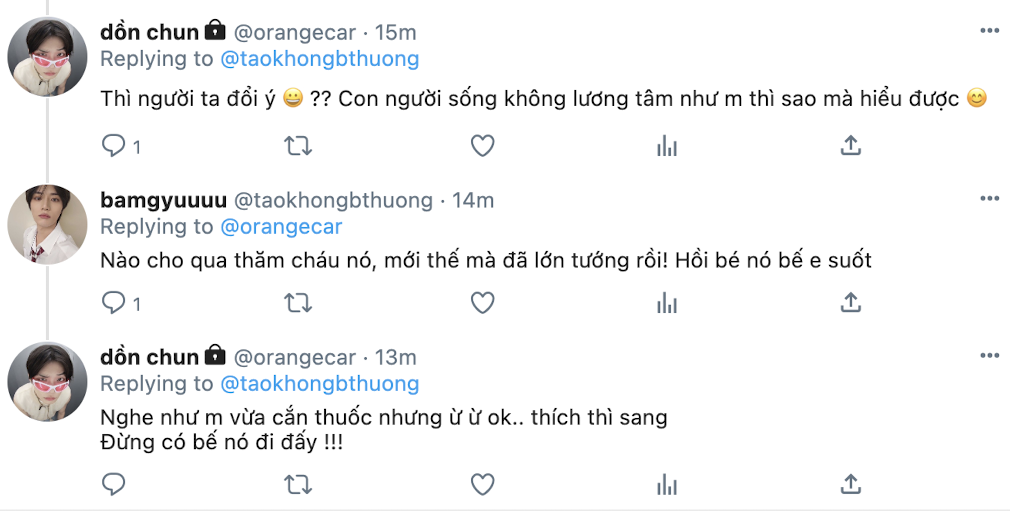Screen dimensions: 1010x518
Task: Reply to the first dồn chun tweet
Action: (114, 146)
